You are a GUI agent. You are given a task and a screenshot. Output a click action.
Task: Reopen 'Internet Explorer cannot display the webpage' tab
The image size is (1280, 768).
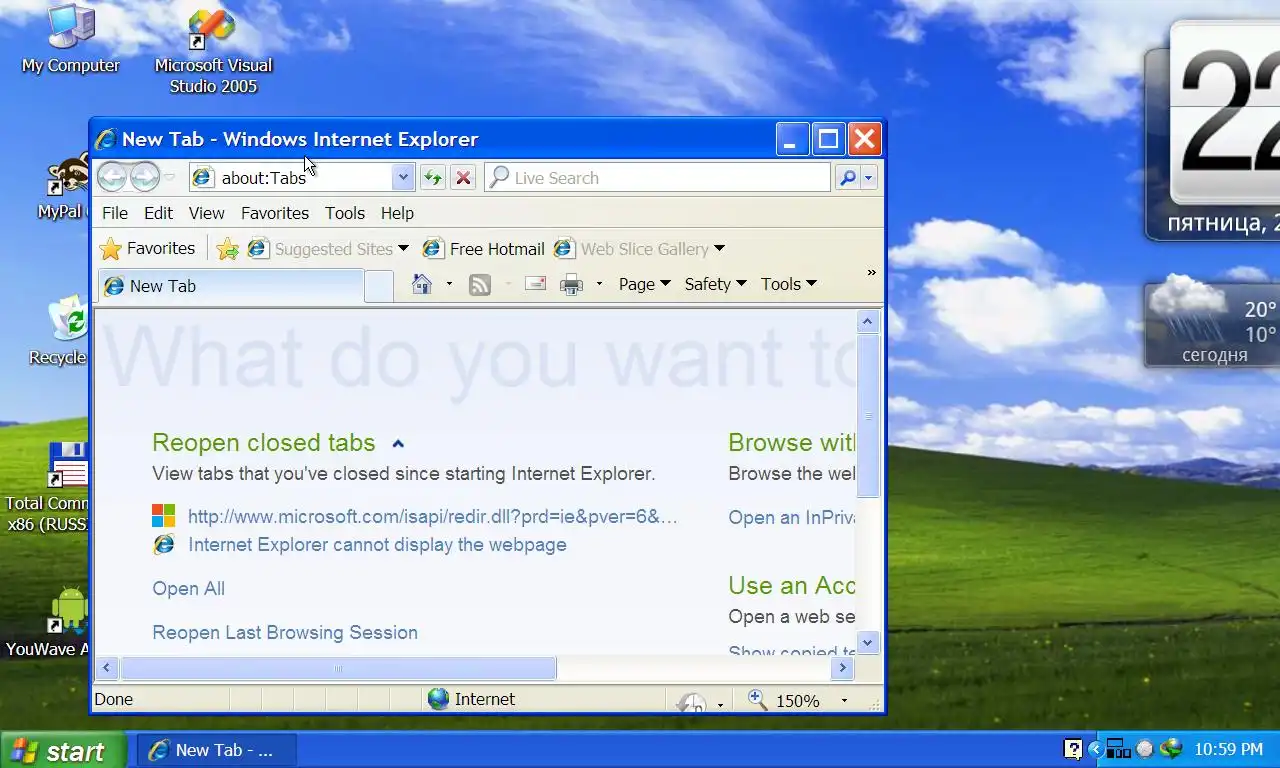click(377, 545)
